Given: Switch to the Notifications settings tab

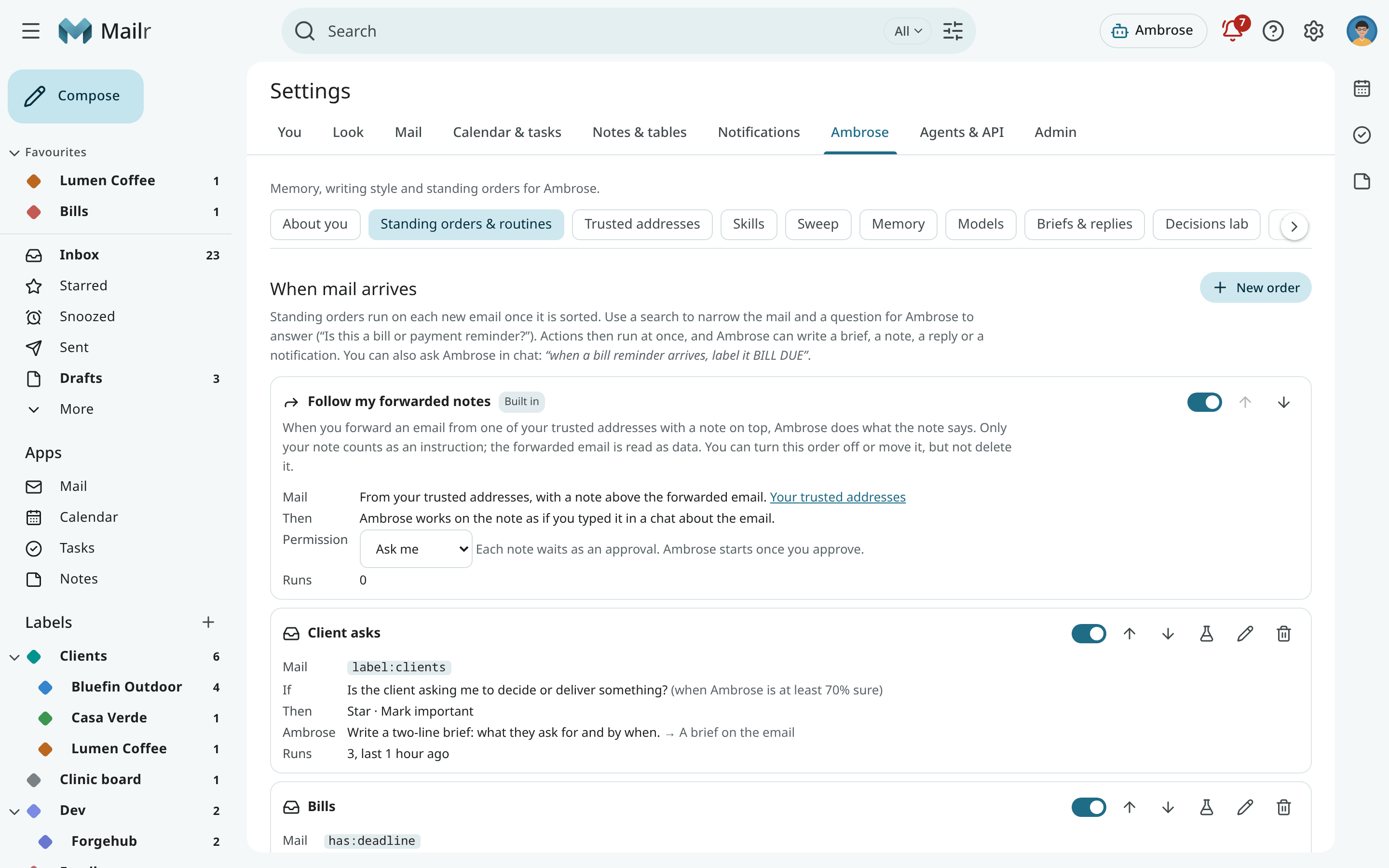Looking at the screenshot, I should 758,132.
